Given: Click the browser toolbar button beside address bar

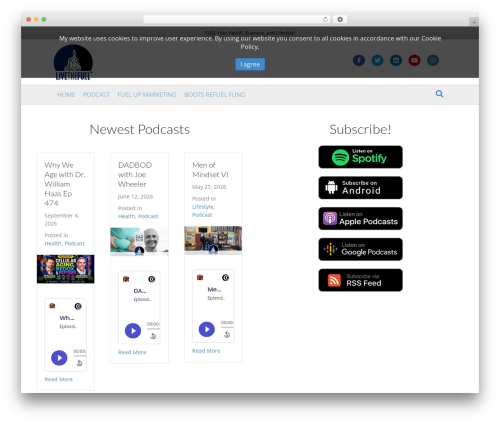Looking at the screenshot, I should [340, 19].
